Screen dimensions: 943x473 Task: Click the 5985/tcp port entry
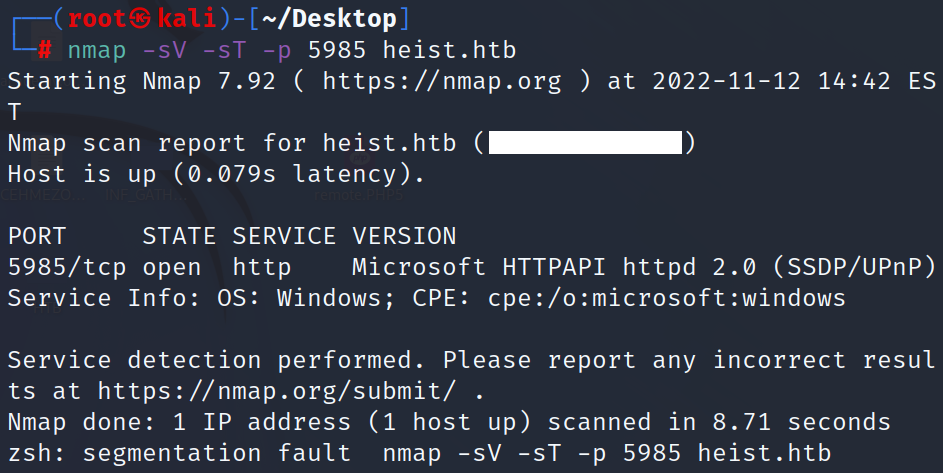tap(67, 267)
